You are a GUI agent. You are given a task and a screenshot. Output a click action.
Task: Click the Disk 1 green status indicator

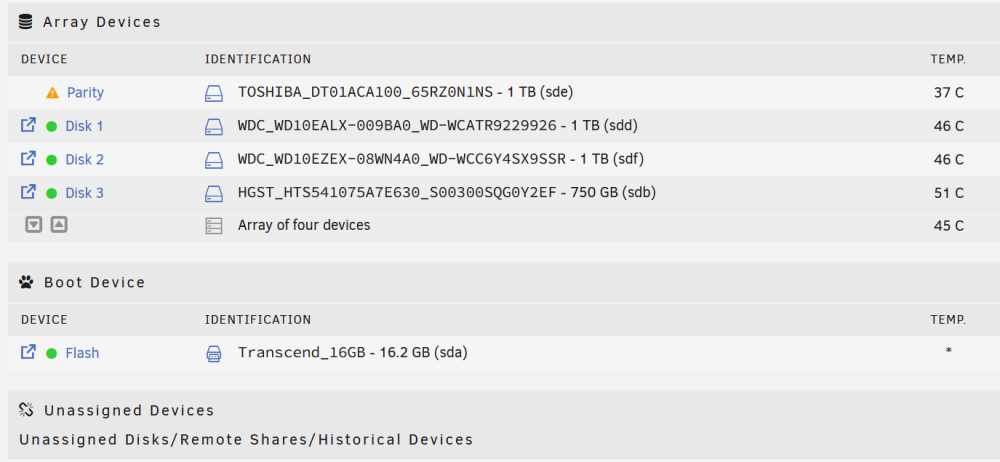pyautogui.click(x=52, y=126)
